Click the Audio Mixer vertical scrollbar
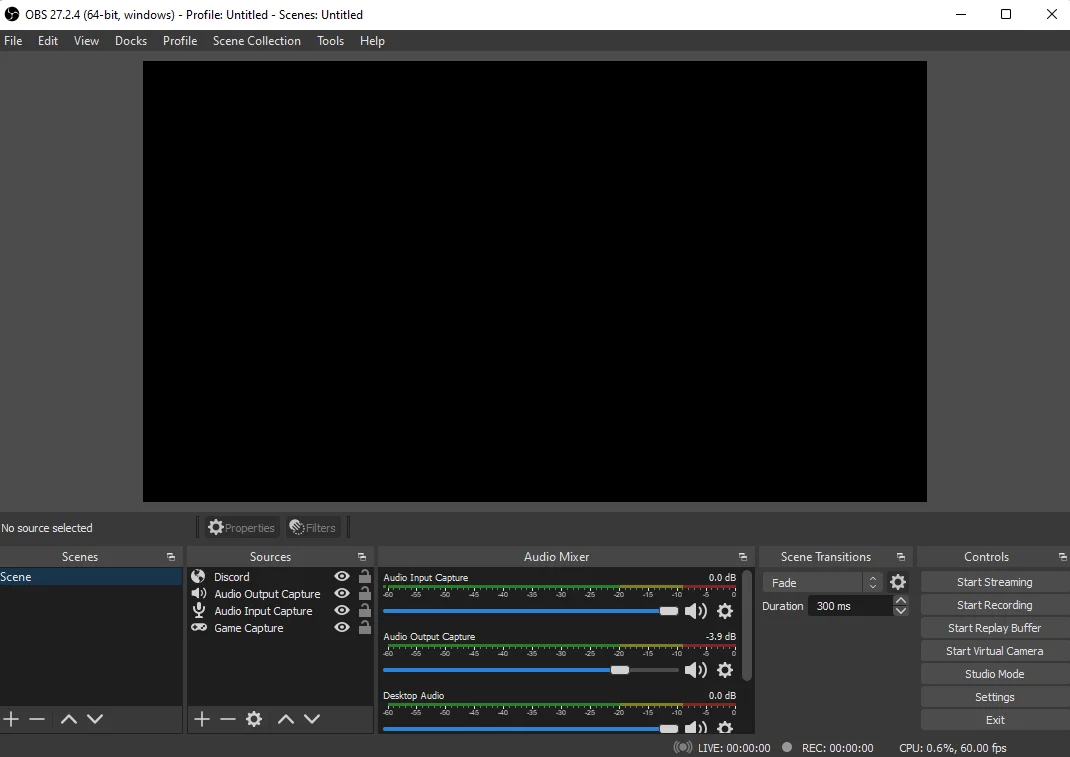The image size is (1070, 757). (x=747, y=627)
